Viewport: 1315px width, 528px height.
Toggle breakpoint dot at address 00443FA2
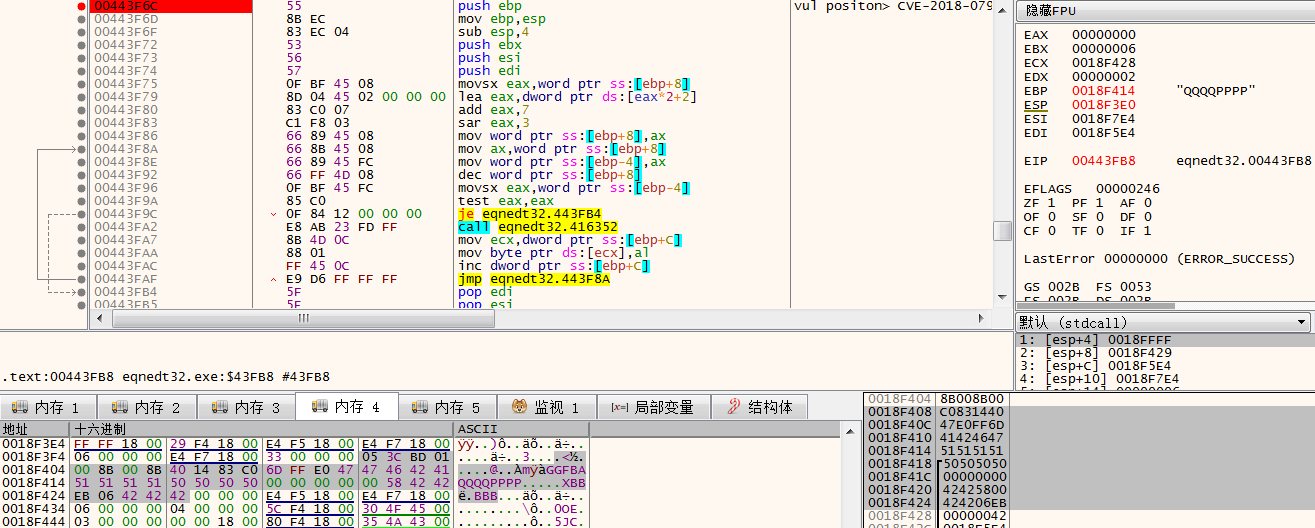[80, 227]
